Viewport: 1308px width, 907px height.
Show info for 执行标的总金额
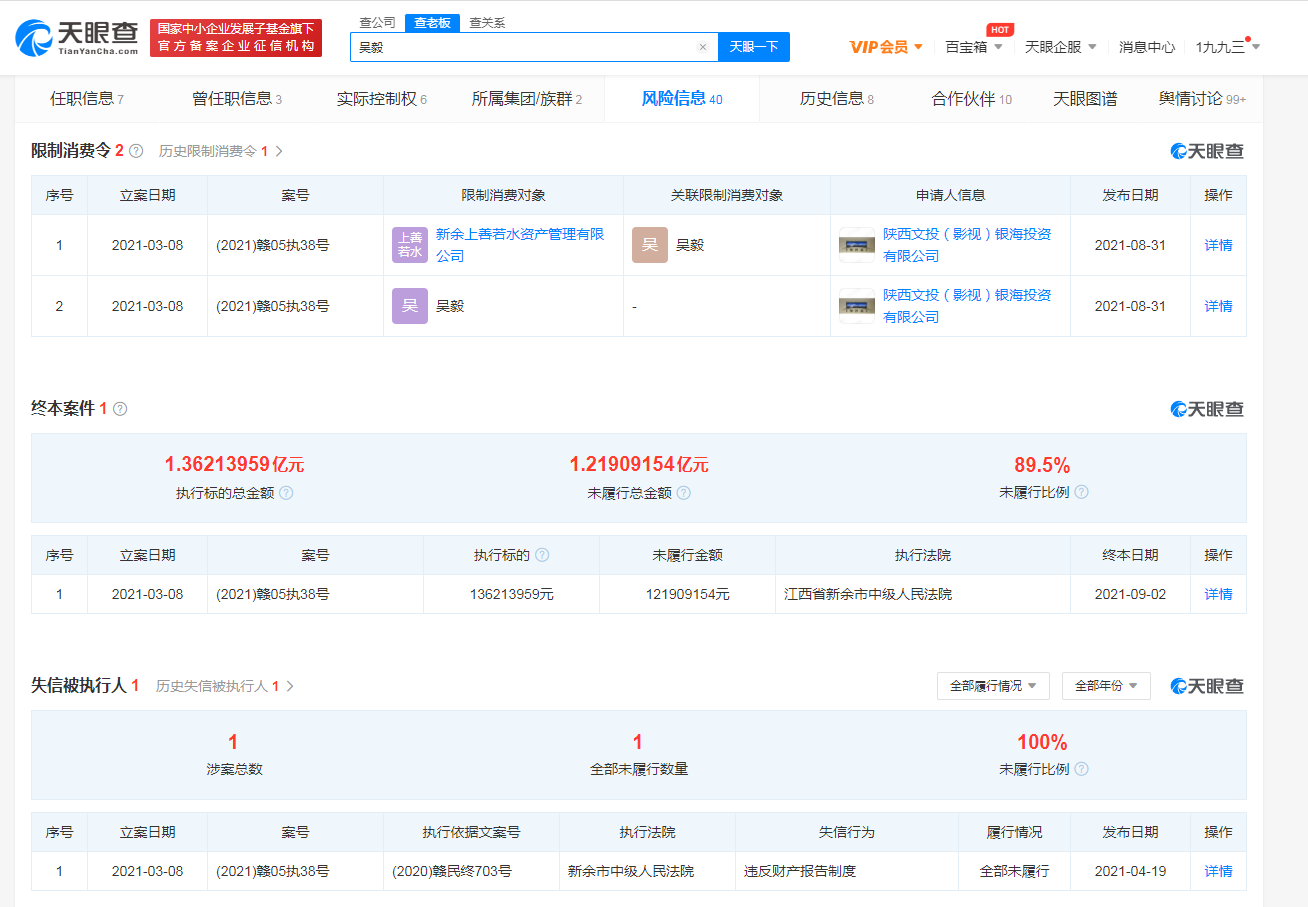pos(286,493)
